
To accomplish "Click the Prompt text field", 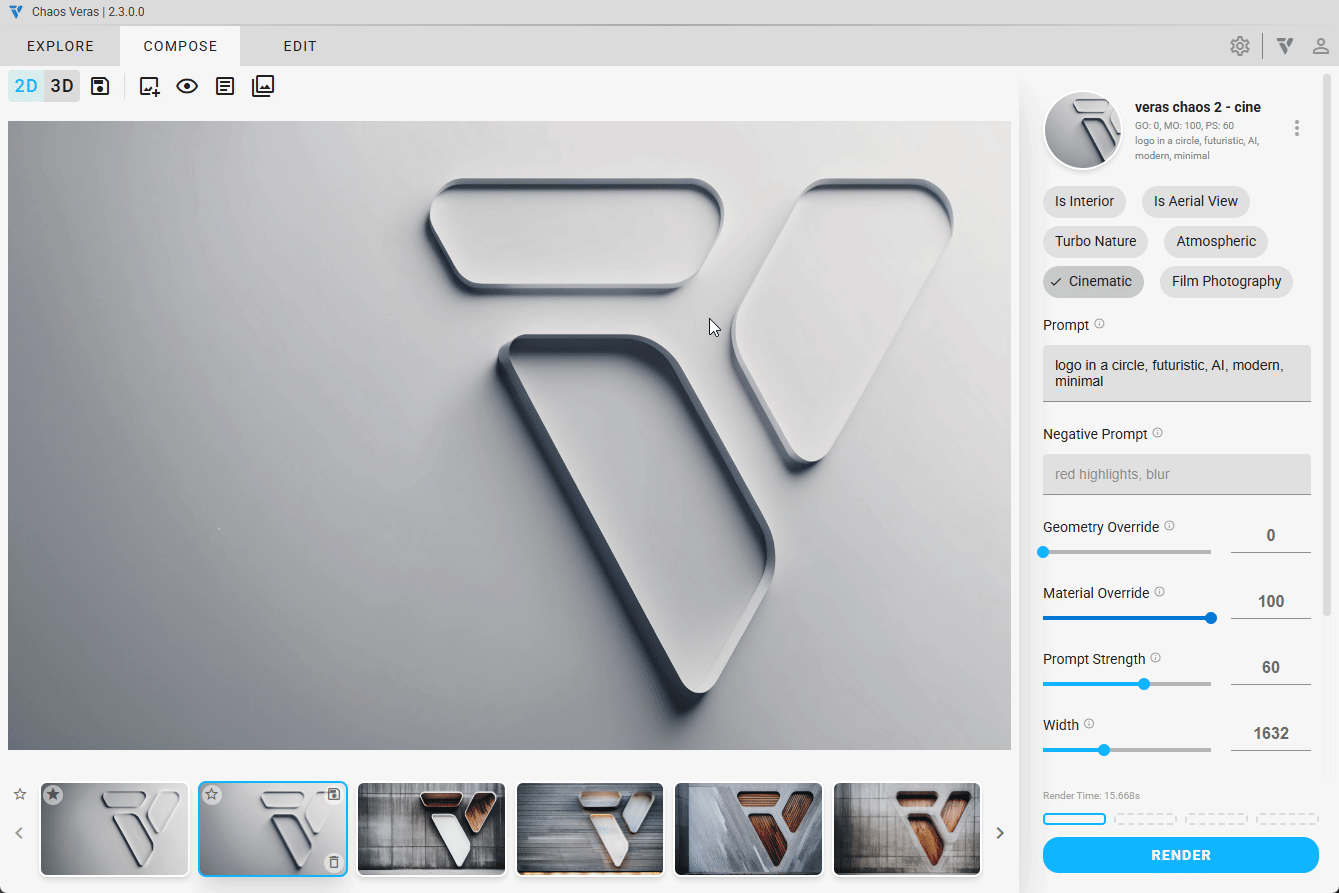I will [1177, 373].
